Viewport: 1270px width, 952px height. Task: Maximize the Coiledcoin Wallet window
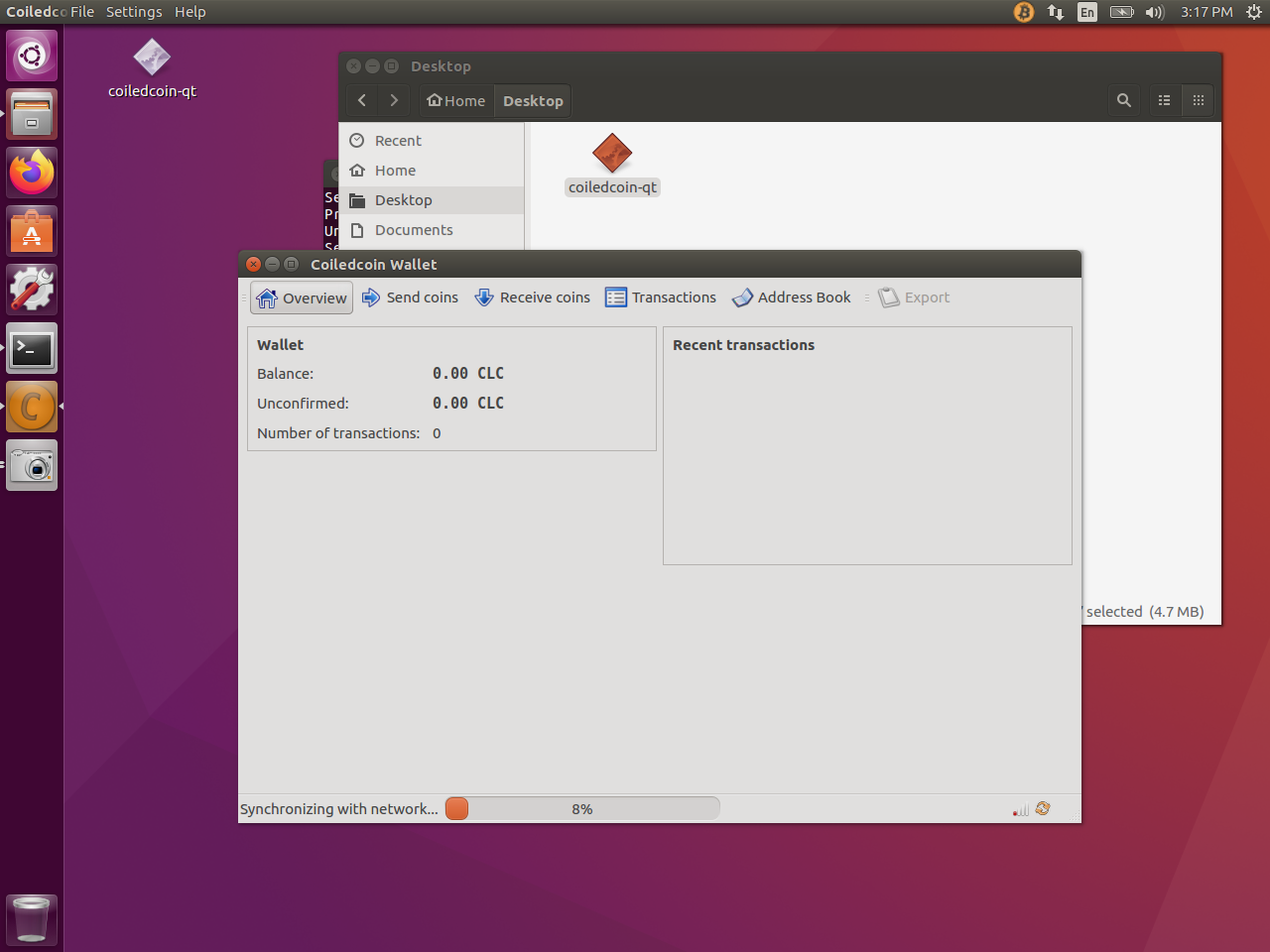click(x=291, y=264)
